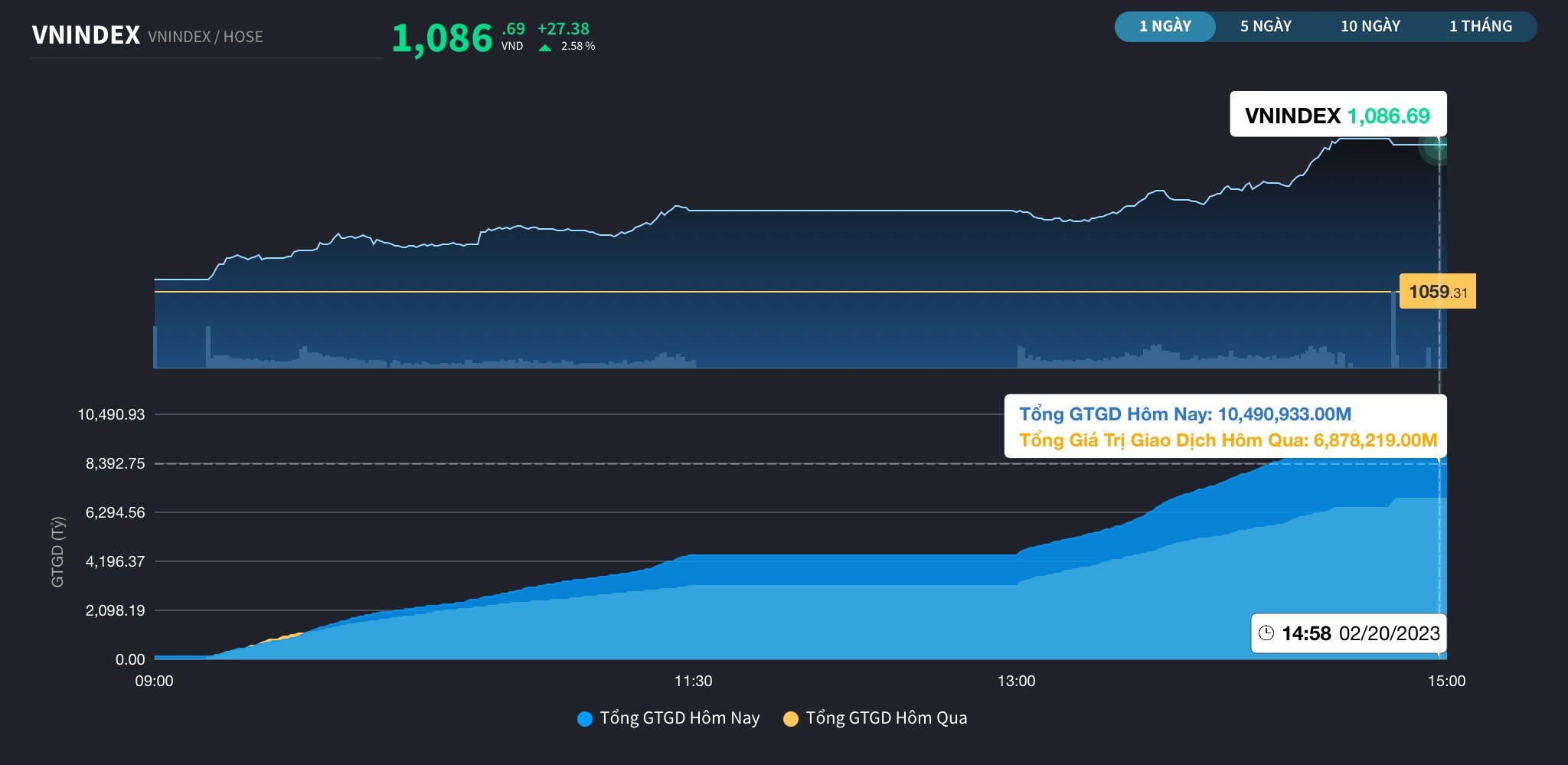
Task: Toggle the blue Tổng GTGD Hôm Nay legend dot
Action: (585, 719)
